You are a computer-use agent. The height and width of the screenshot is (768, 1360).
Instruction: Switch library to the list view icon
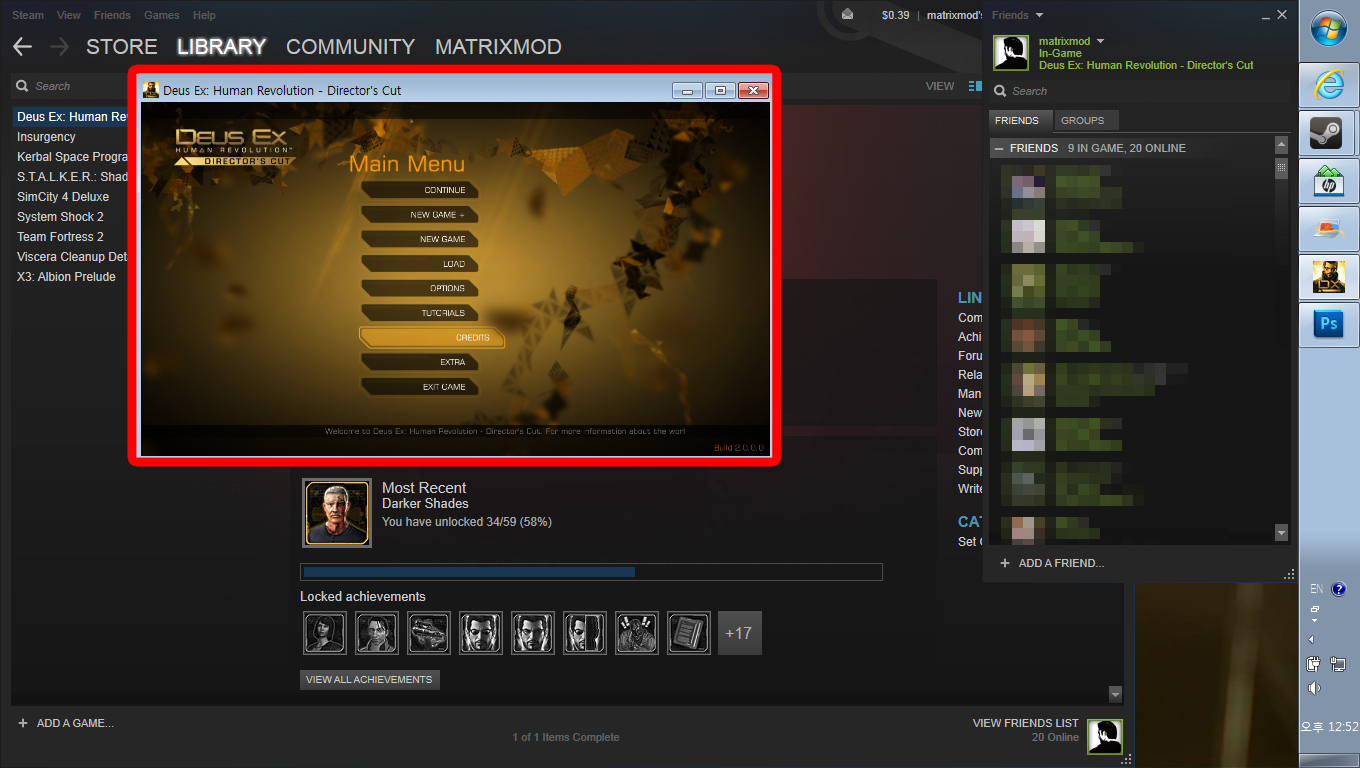[x=975, y=86]
